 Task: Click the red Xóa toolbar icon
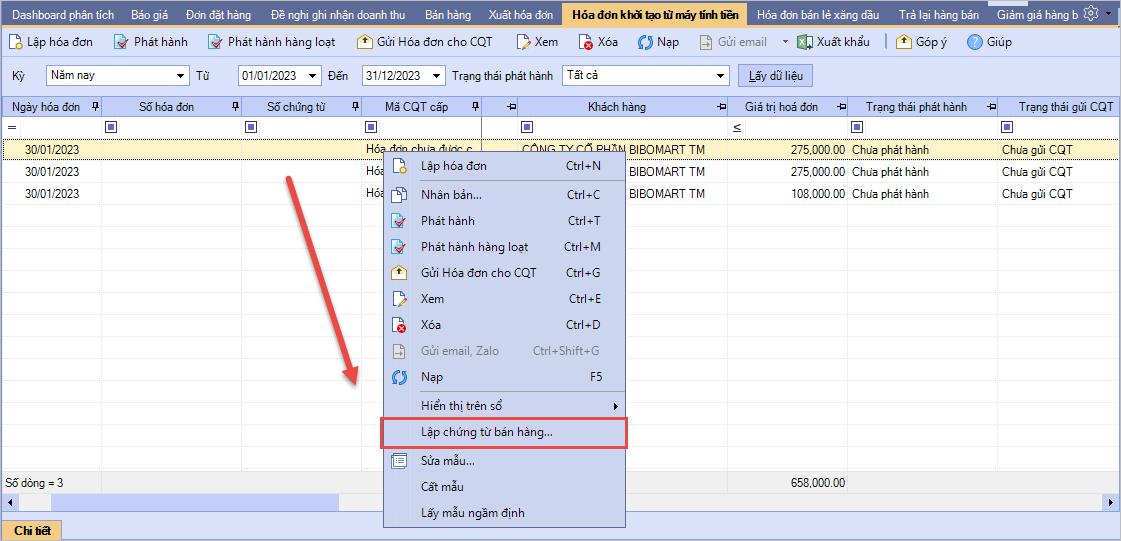coord(585,42)
